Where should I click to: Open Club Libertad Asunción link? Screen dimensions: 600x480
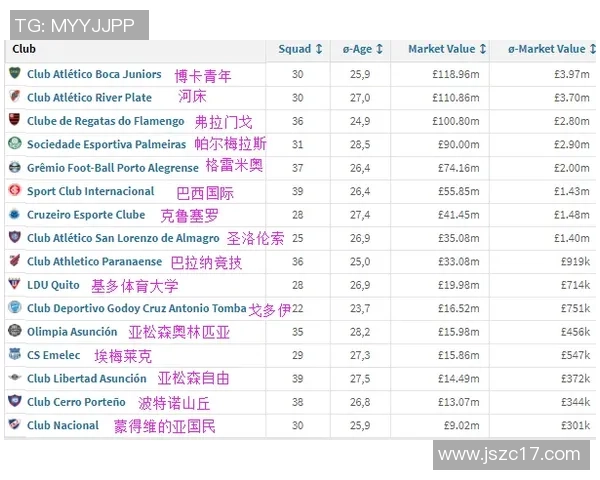[87, 379]
